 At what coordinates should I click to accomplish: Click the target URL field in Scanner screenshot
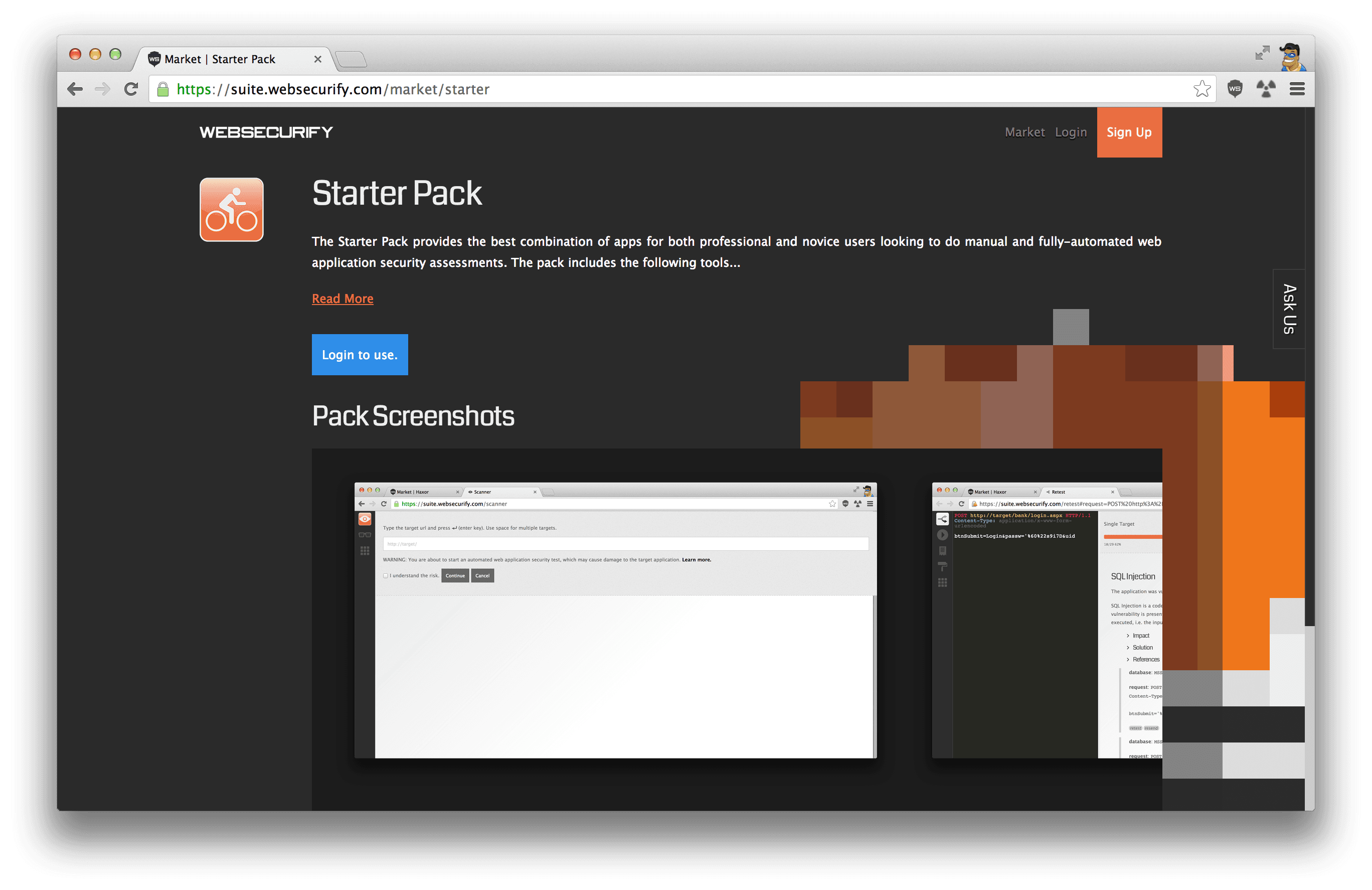point(625,544)
